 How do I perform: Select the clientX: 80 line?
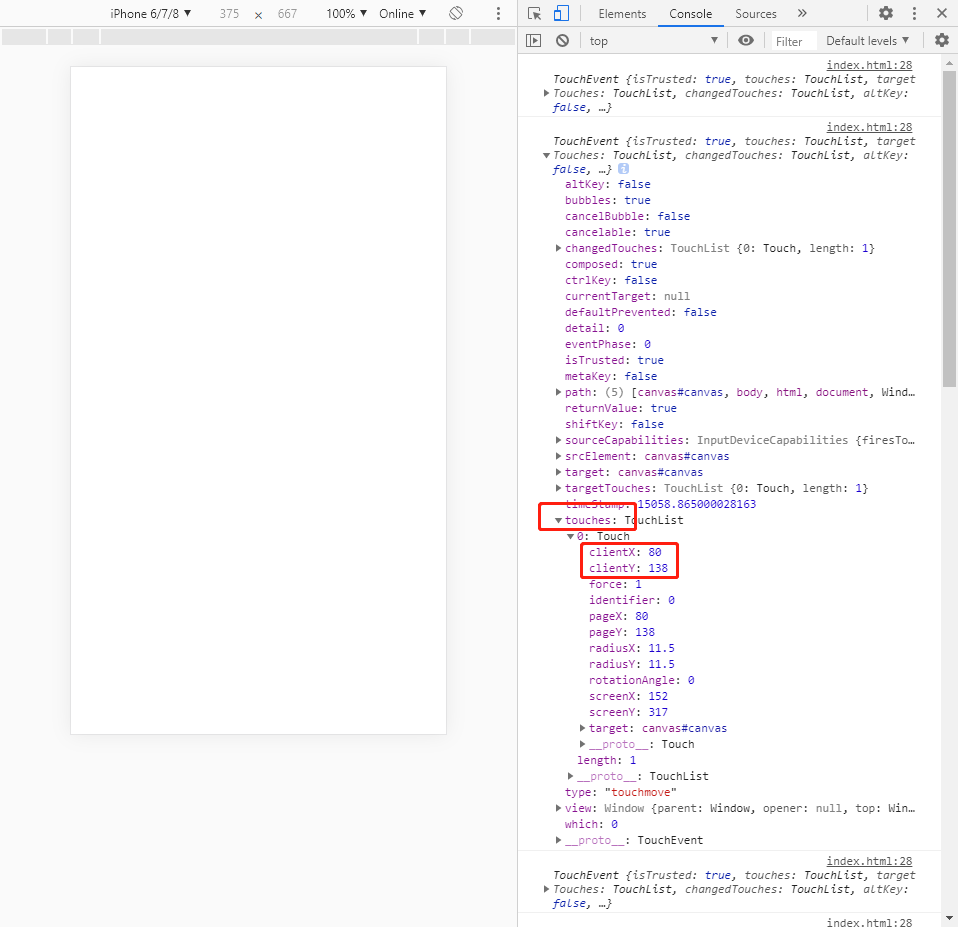pyautogui.click(x=625, y=552)
